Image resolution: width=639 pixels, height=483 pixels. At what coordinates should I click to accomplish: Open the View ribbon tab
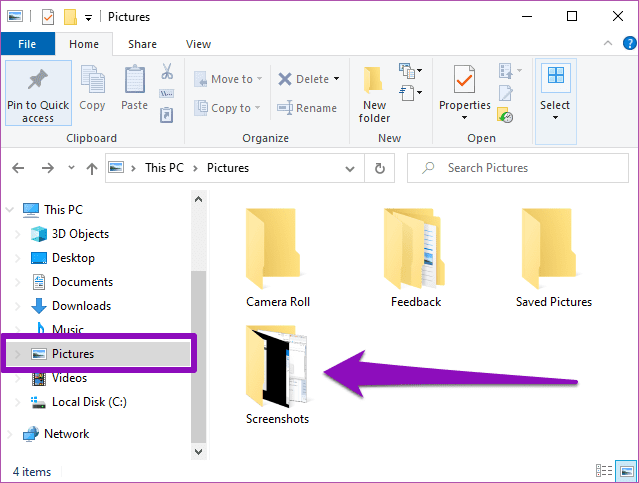(198, 44)
